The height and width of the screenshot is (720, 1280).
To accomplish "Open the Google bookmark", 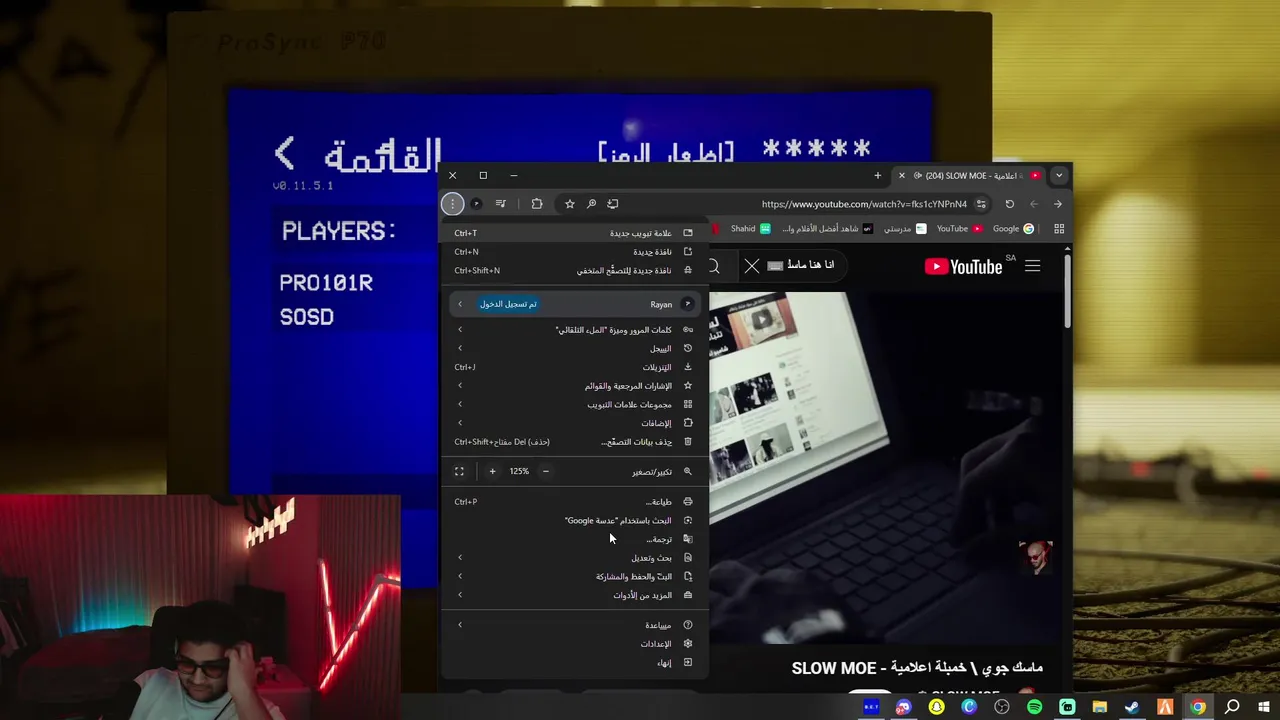I will pos(1013,229).
